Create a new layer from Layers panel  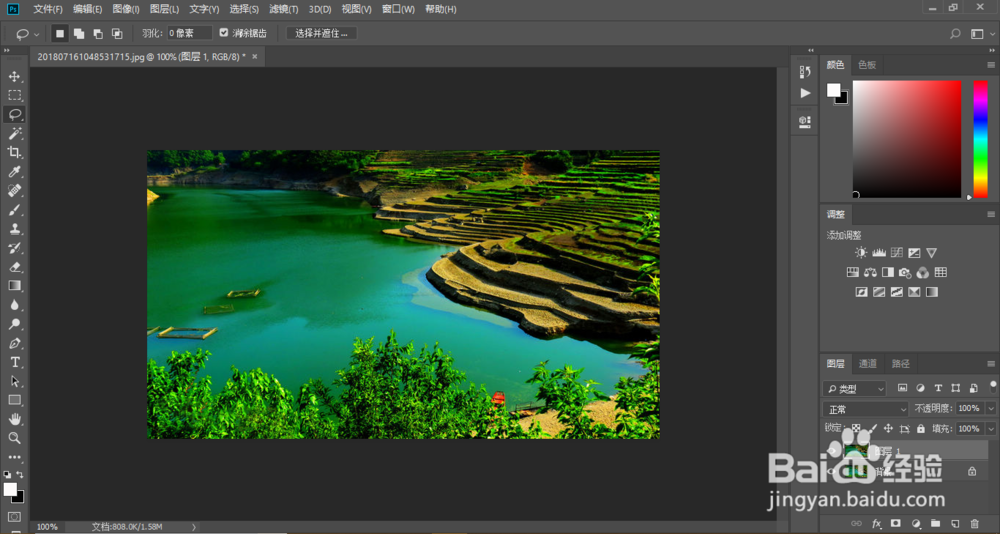pyautogui.click(x=955, y=523)
